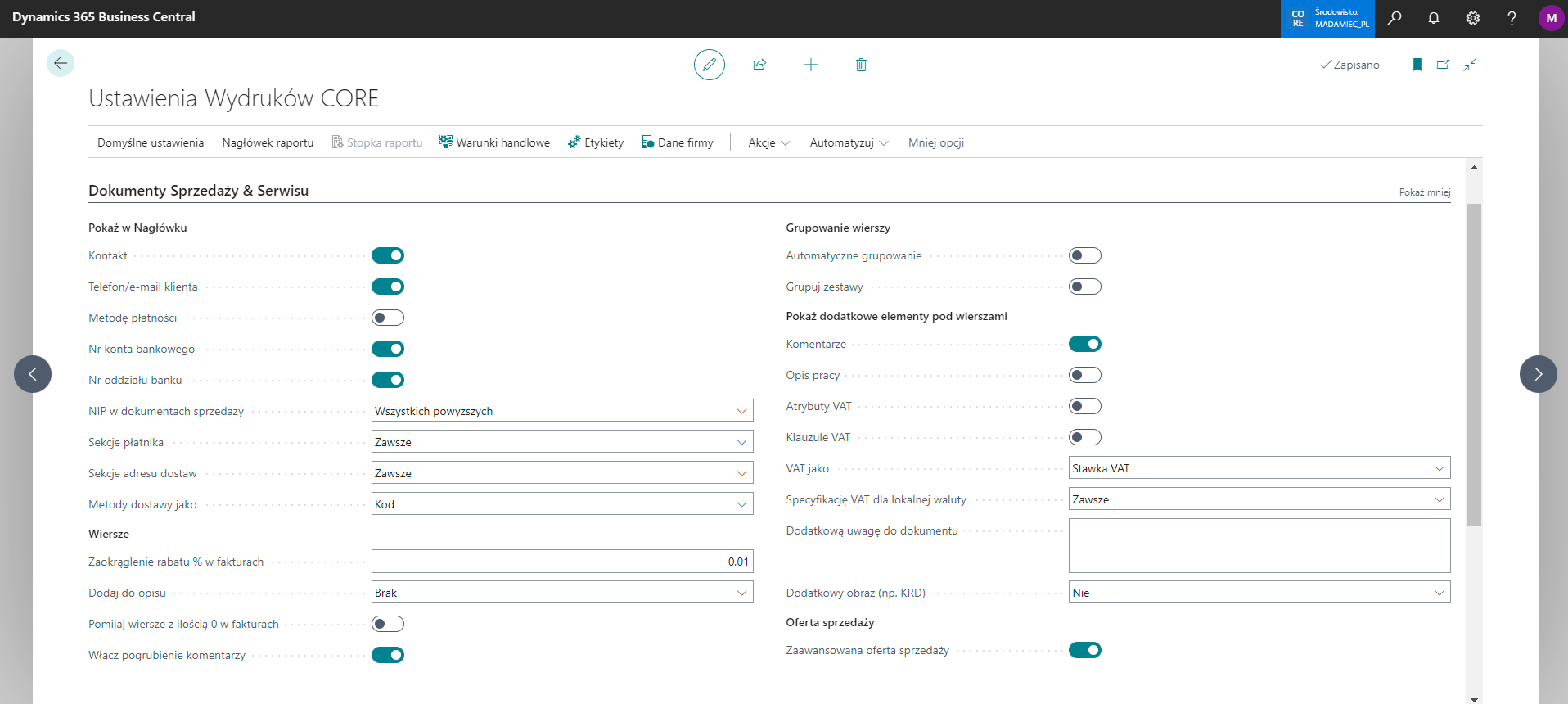This screenshot has width=1568, height=704.
Task: Click Domyślne ustawienia menu item
Action: pos(151,142)
